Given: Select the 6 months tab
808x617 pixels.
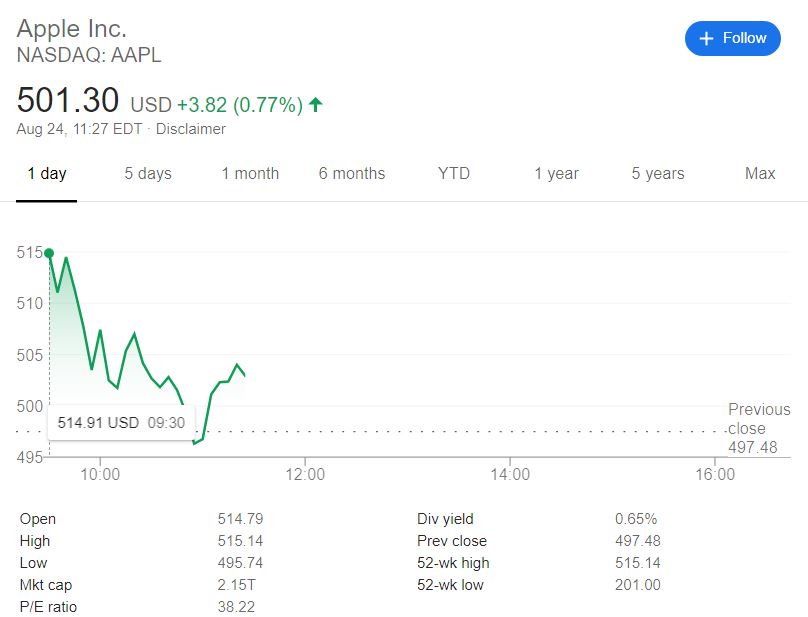Looking at the screenshot, I should pyautogui.click(x=352, y=174).
